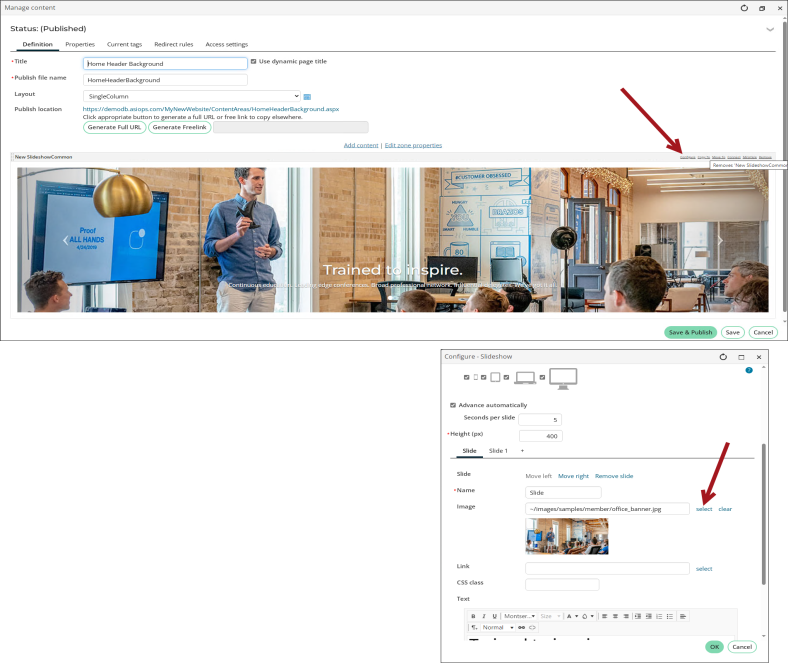Select the Slide tab
The width and height of the screenshot is (788, 663).
coord(469,450)
